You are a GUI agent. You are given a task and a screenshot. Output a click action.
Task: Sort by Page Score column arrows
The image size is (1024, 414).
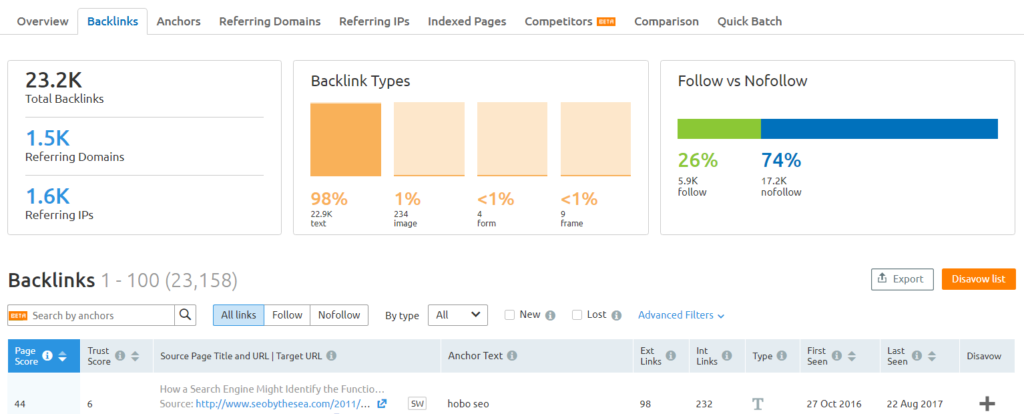63,356
